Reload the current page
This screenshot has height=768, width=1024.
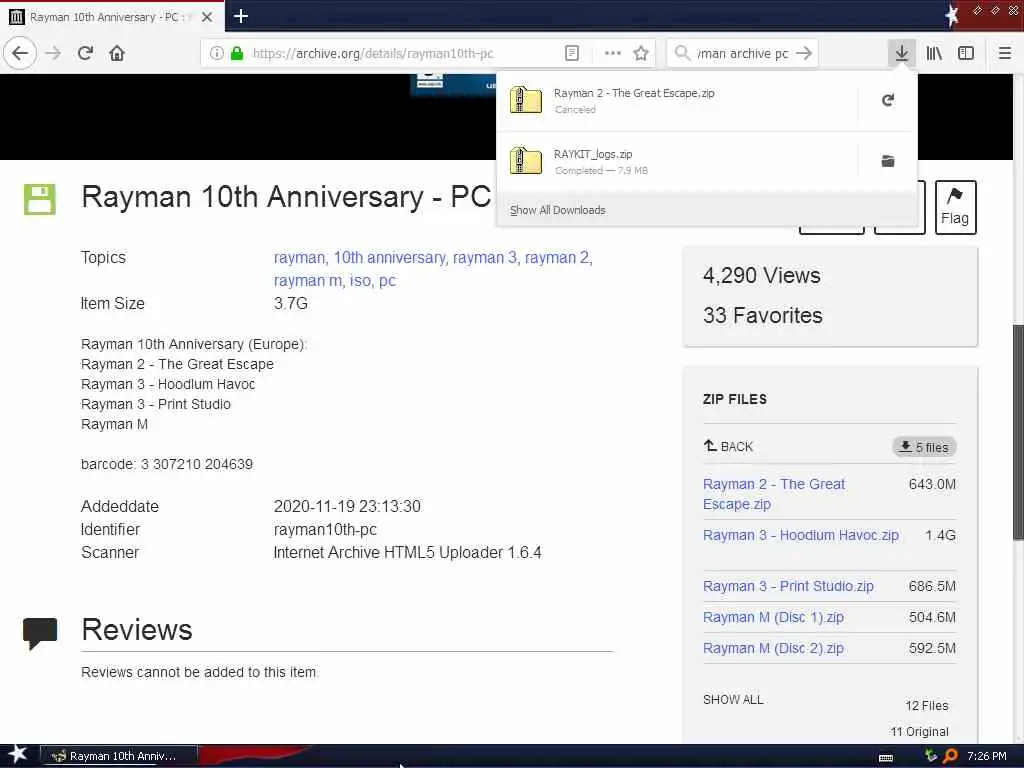tap(86, 53)
